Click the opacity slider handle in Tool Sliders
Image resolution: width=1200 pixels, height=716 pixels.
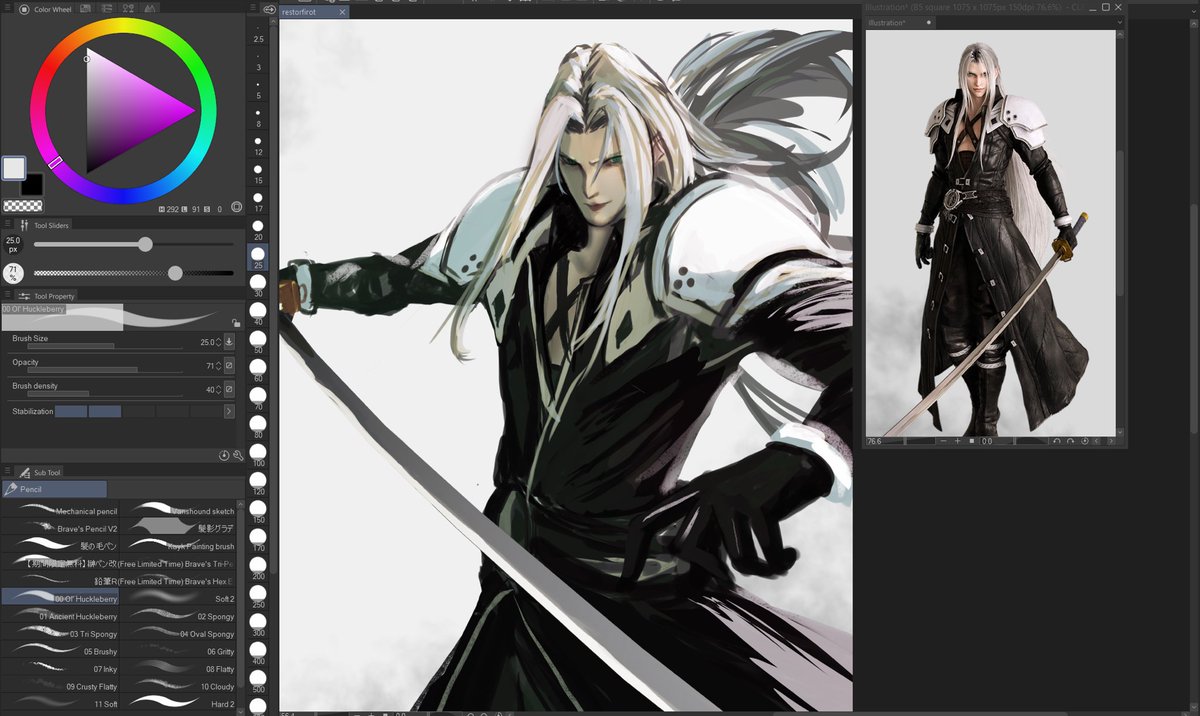(x=175, y=273)
